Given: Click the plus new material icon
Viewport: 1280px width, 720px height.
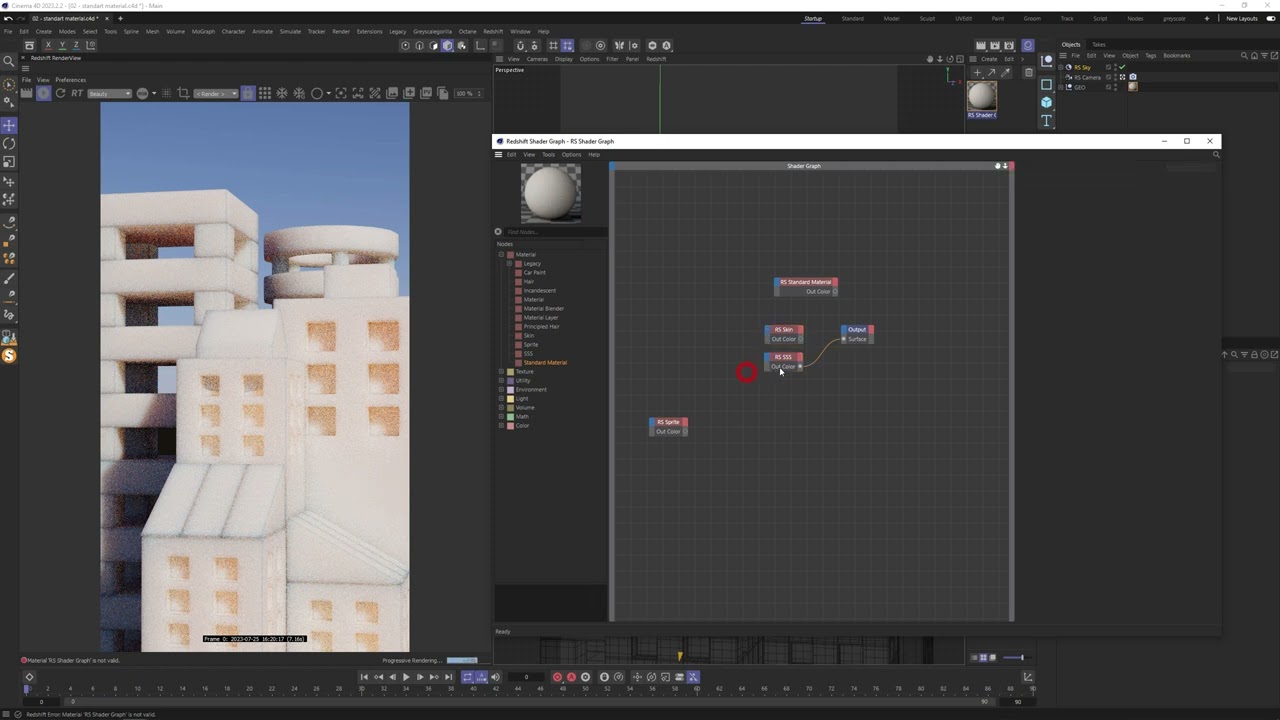Looking at the screenshot, I should (978, 72).
